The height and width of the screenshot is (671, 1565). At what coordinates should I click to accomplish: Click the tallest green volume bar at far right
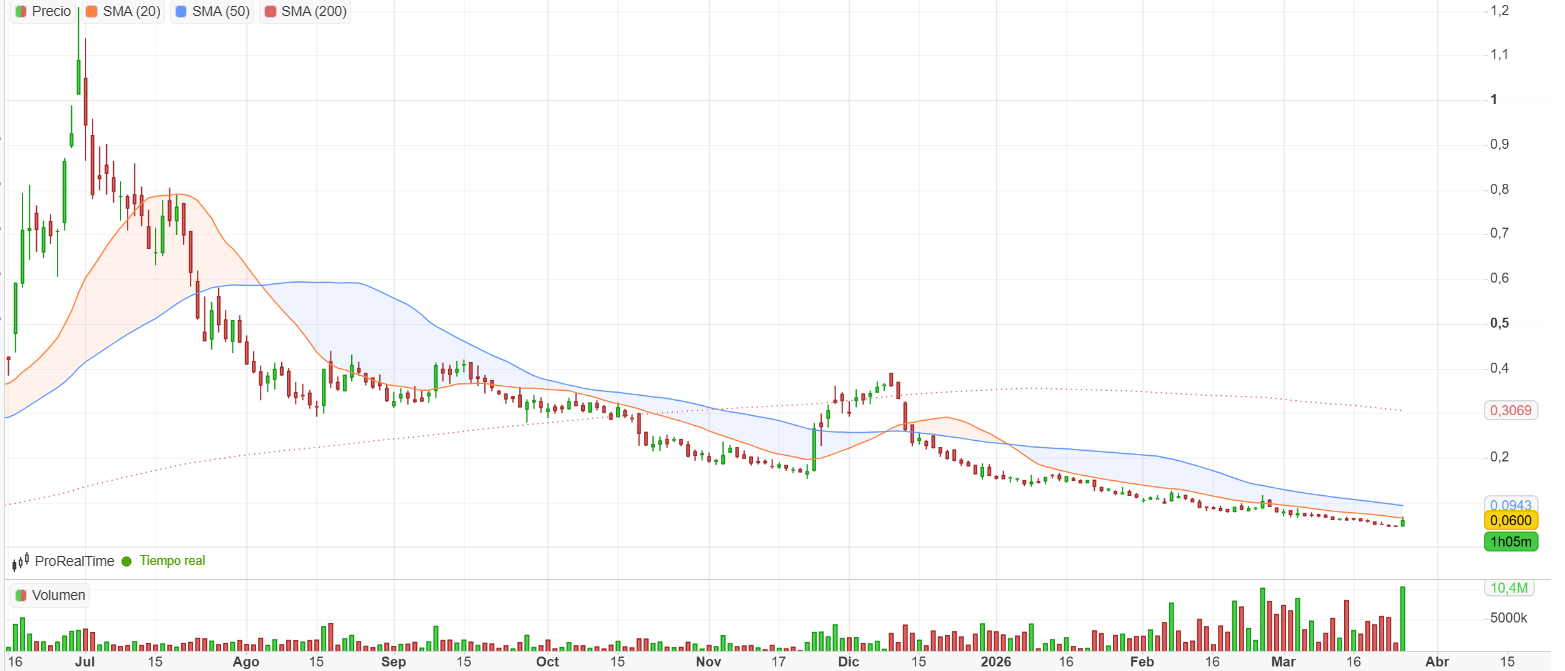(1403, 618)
